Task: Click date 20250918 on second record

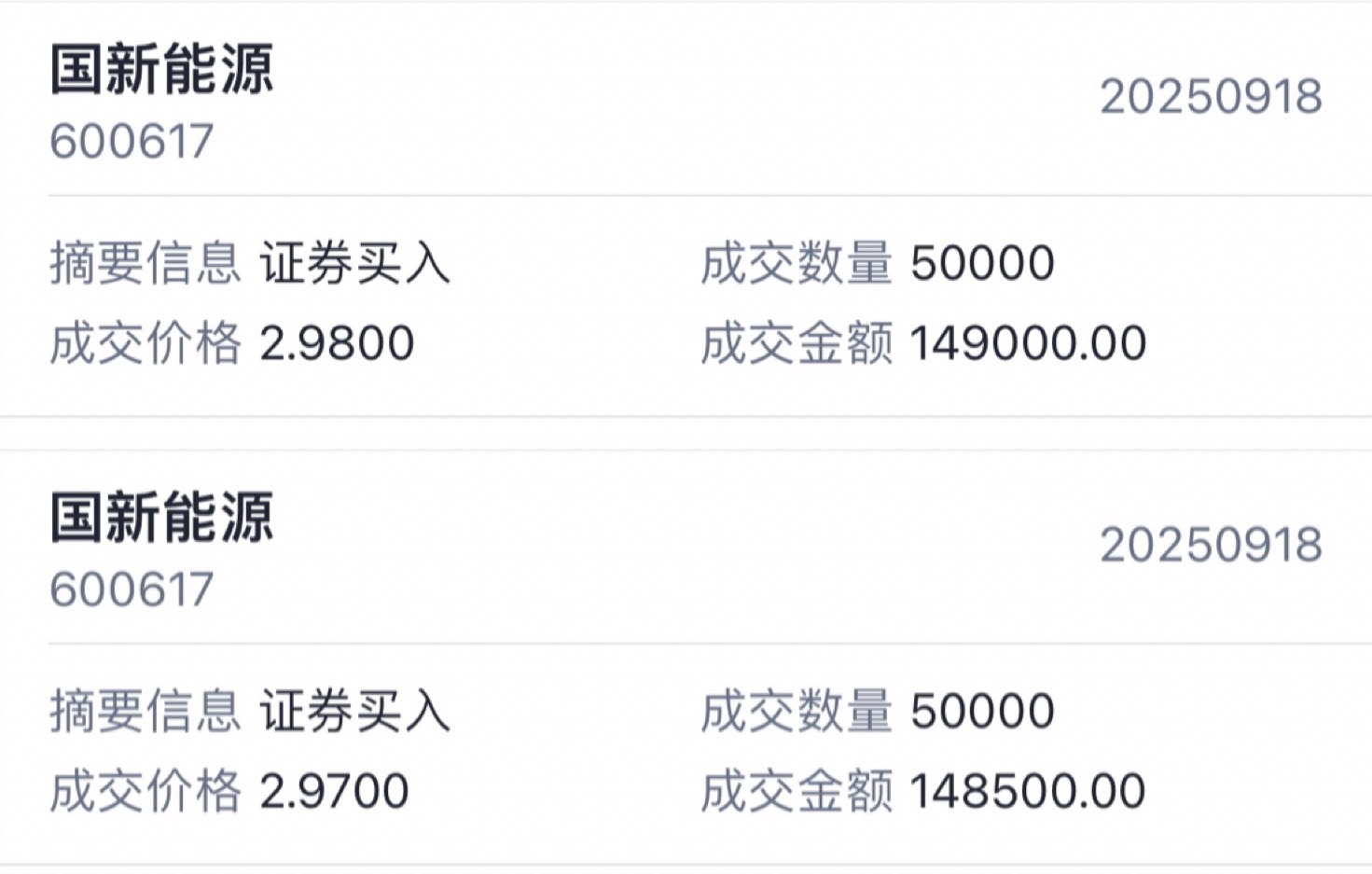Action: coord(1211,545)
